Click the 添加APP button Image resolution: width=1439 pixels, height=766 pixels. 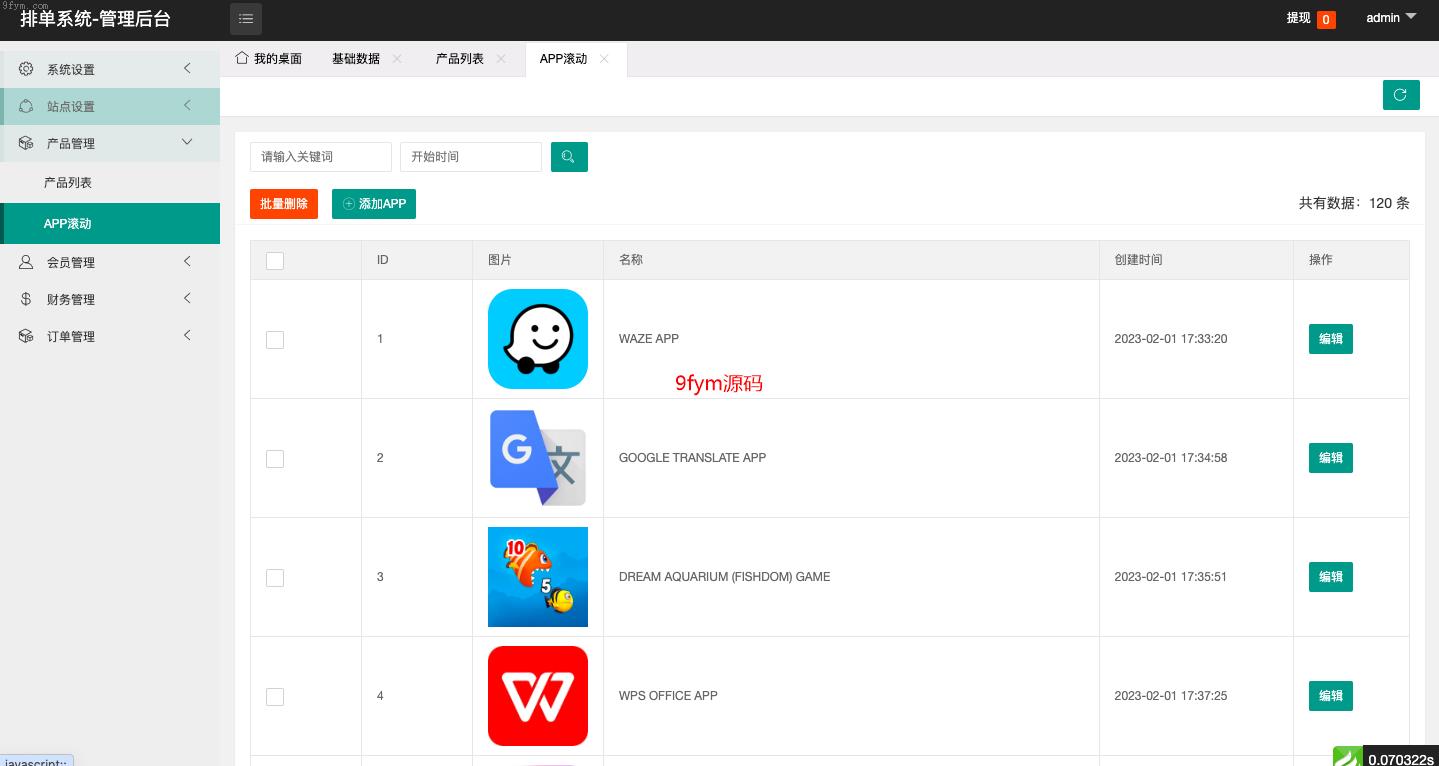point(374,204)
